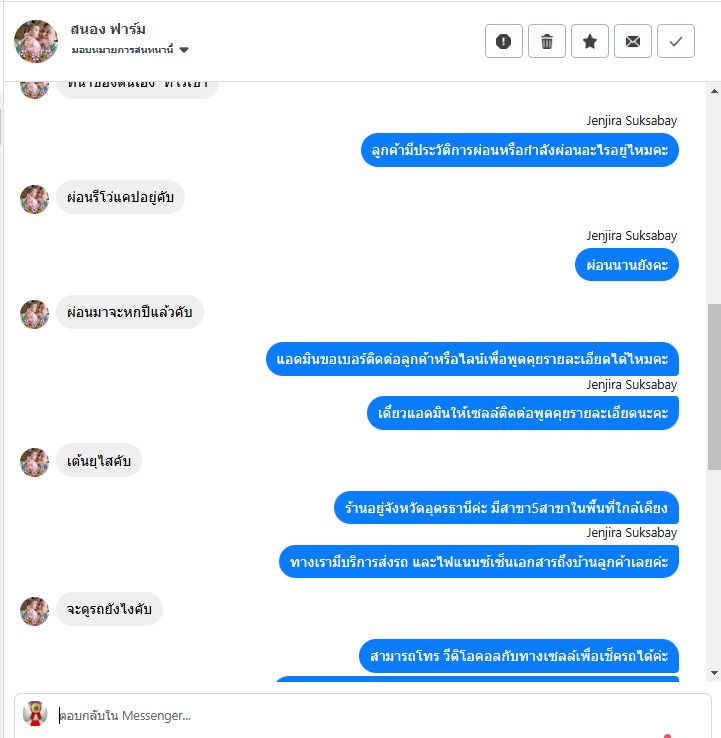The height and width of the screenshot is (738, 721).
Task: Star this conversation for follow up
Action: (x=590, y=41)
